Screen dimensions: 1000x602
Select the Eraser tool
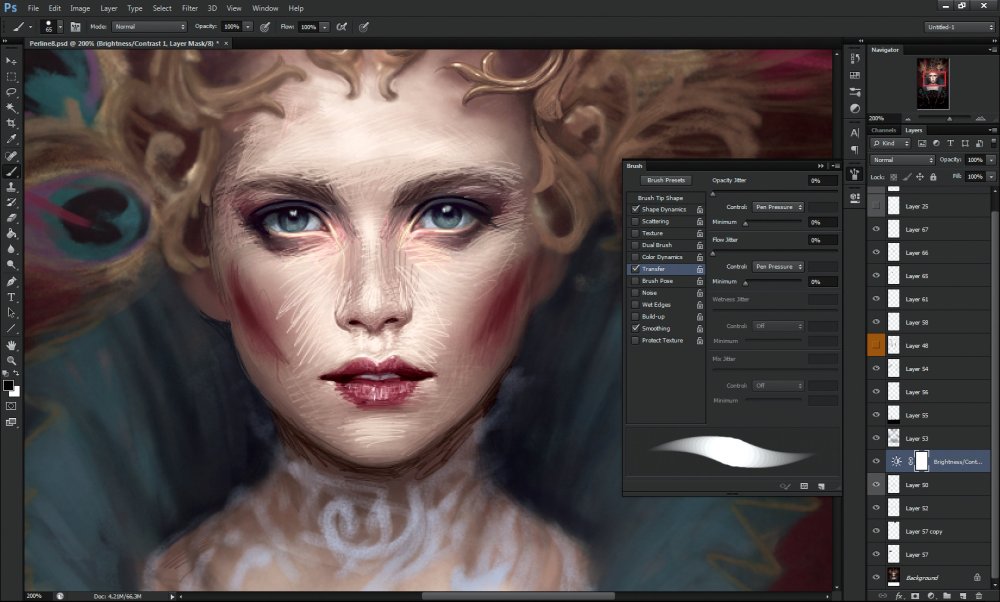point(11,218)
